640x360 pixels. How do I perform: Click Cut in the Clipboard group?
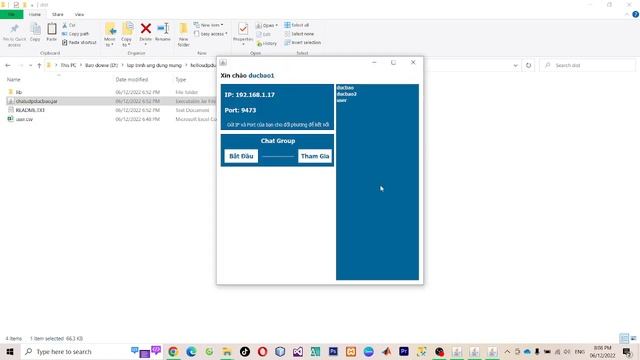69,25
